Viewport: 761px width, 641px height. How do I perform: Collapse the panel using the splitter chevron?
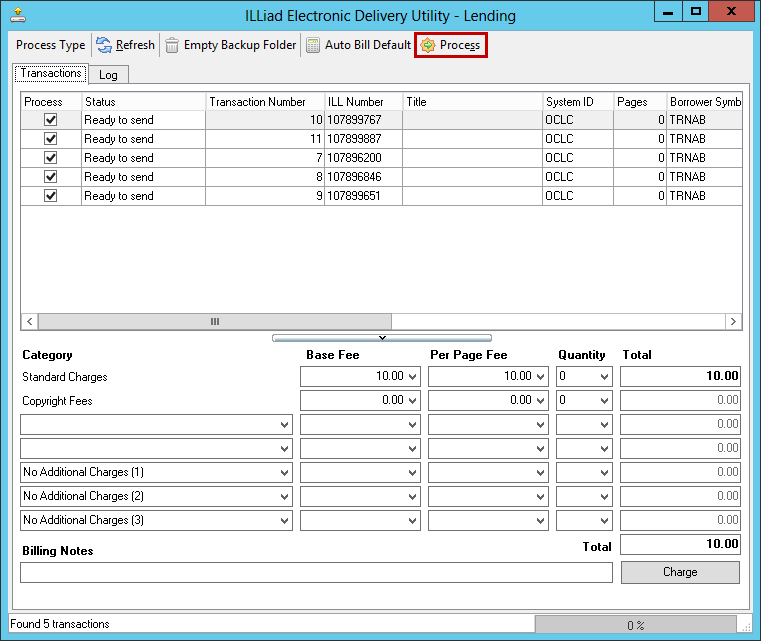click(x=381, y=338)
